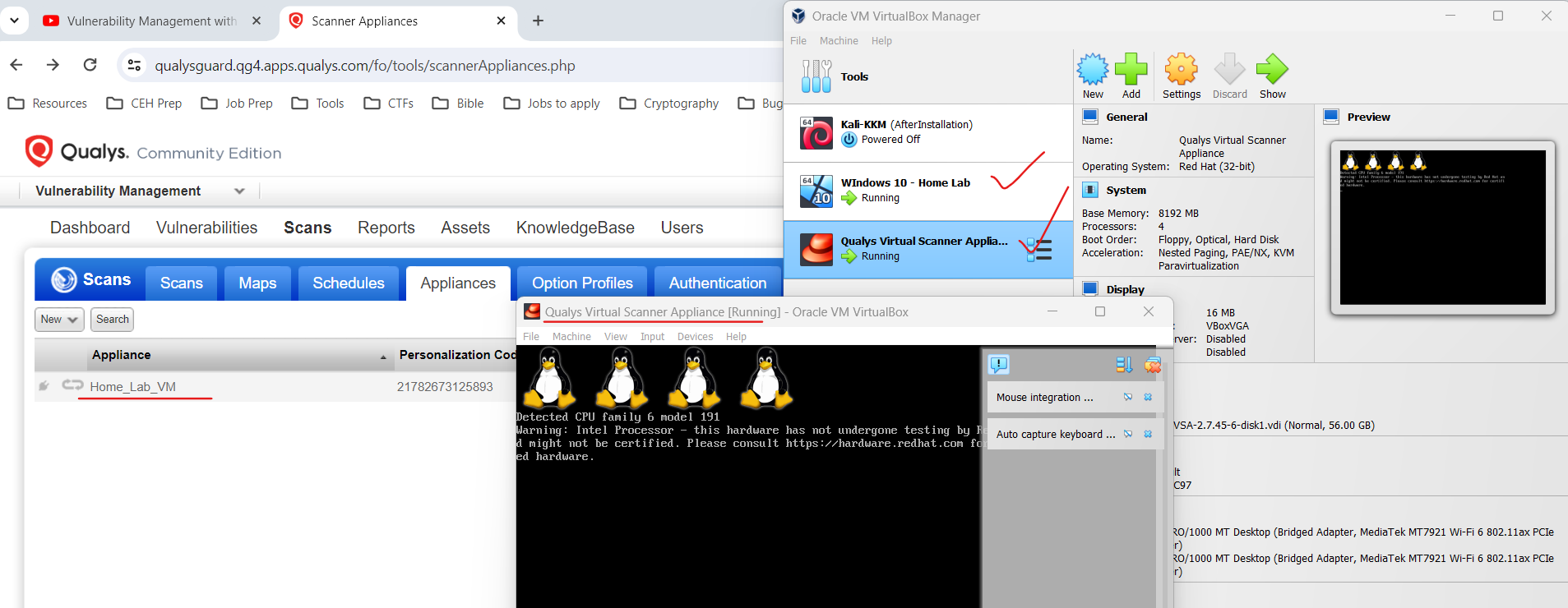1568x608 pixels.
Task: Click the notification center speech bubble icon
Action: click(x=999, y=365)
